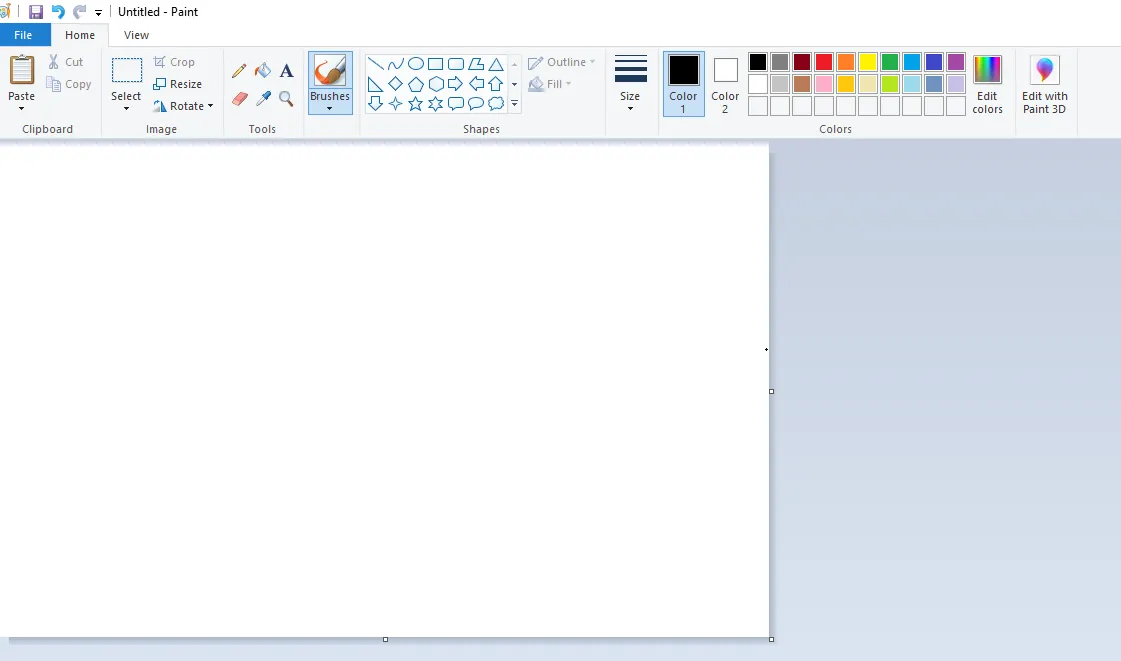Choose the Right arrow shape
The image size is (1121, 661).
pyautogui.click(x=455, y=84)
